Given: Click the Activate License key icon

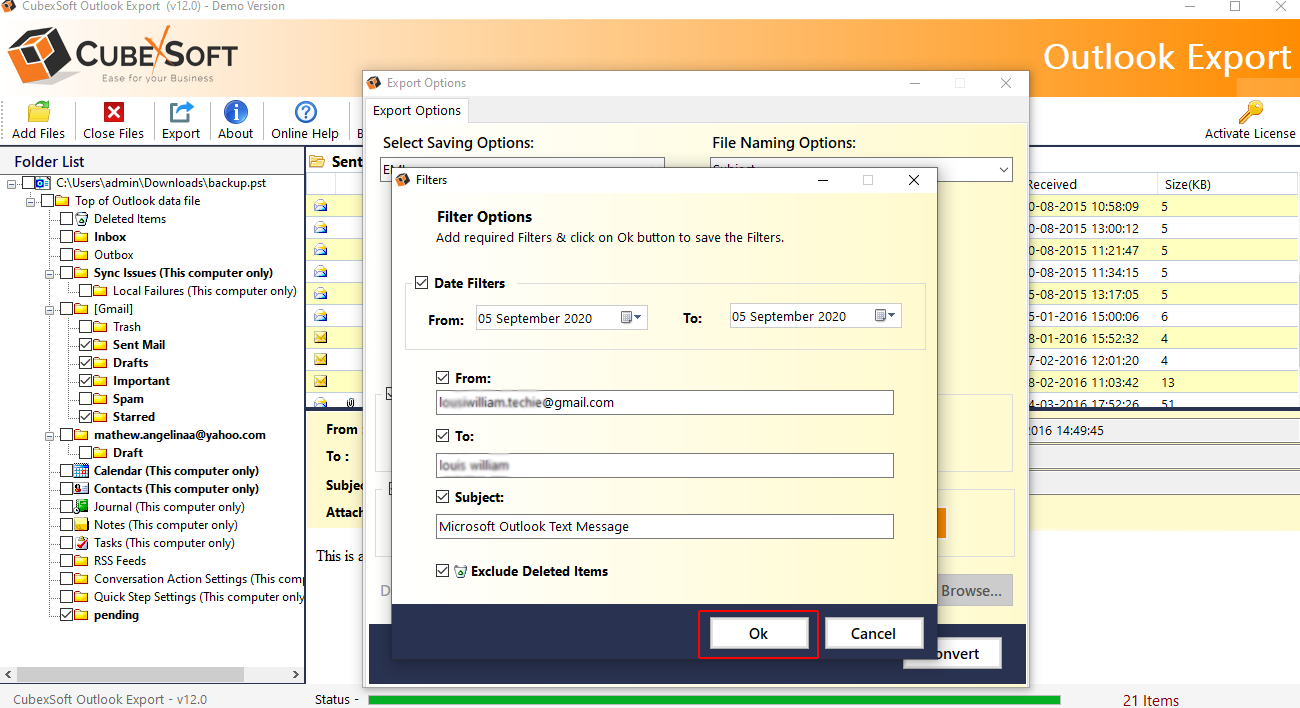Looking at the screenshot, I should point(1250,112).
